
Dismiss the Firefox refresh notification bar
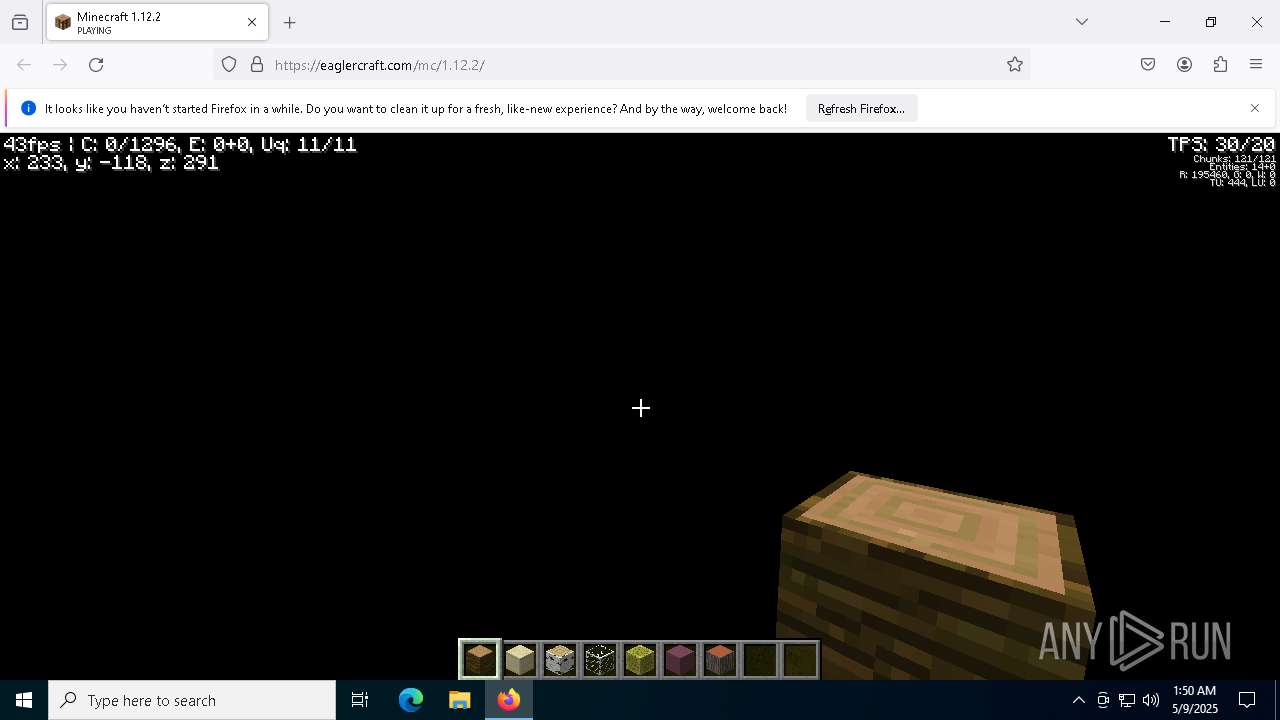click(1255, 108)
